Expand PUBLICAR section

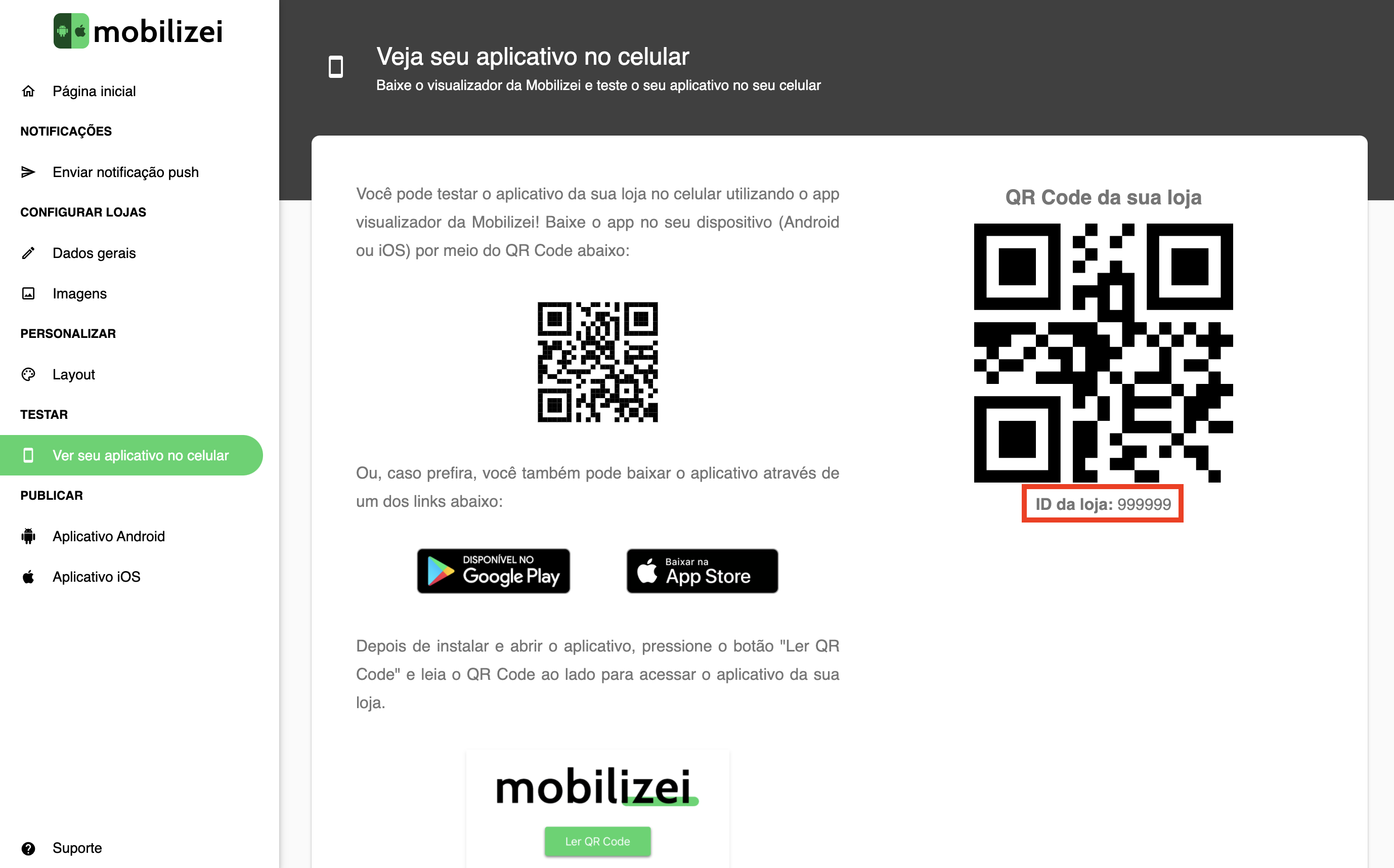pos(52,495)
